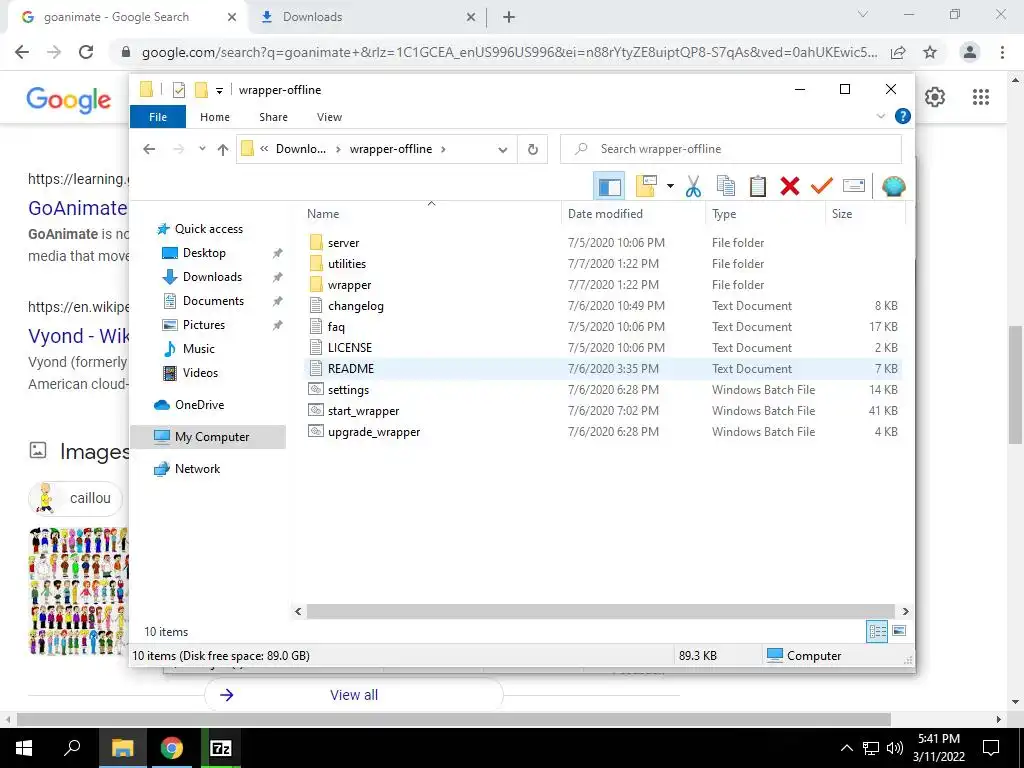Expand chevron after wrapper-offline breadcrumb

(x=443, y=149)
